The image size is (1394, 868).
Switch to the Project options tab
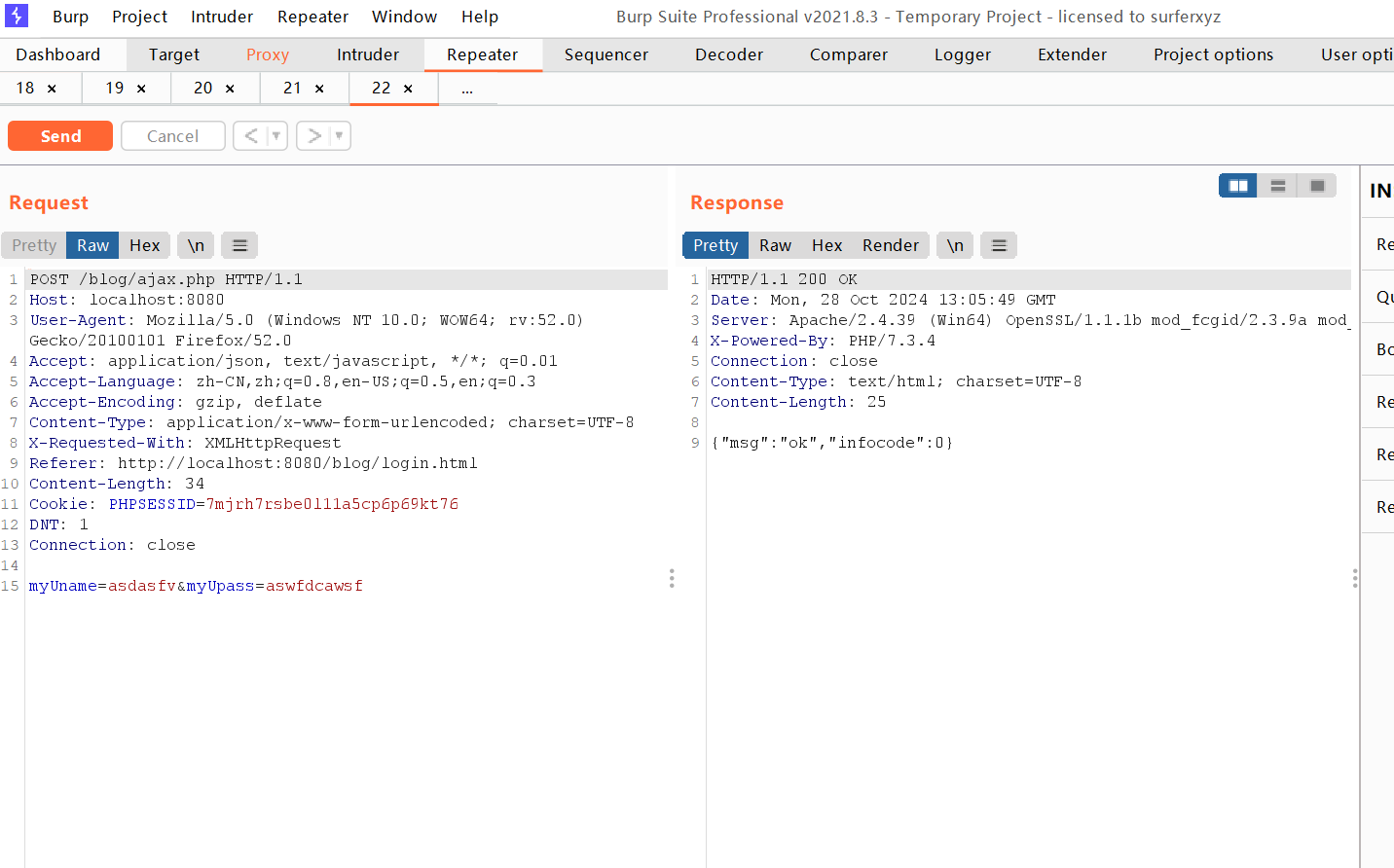[1213, 54]
